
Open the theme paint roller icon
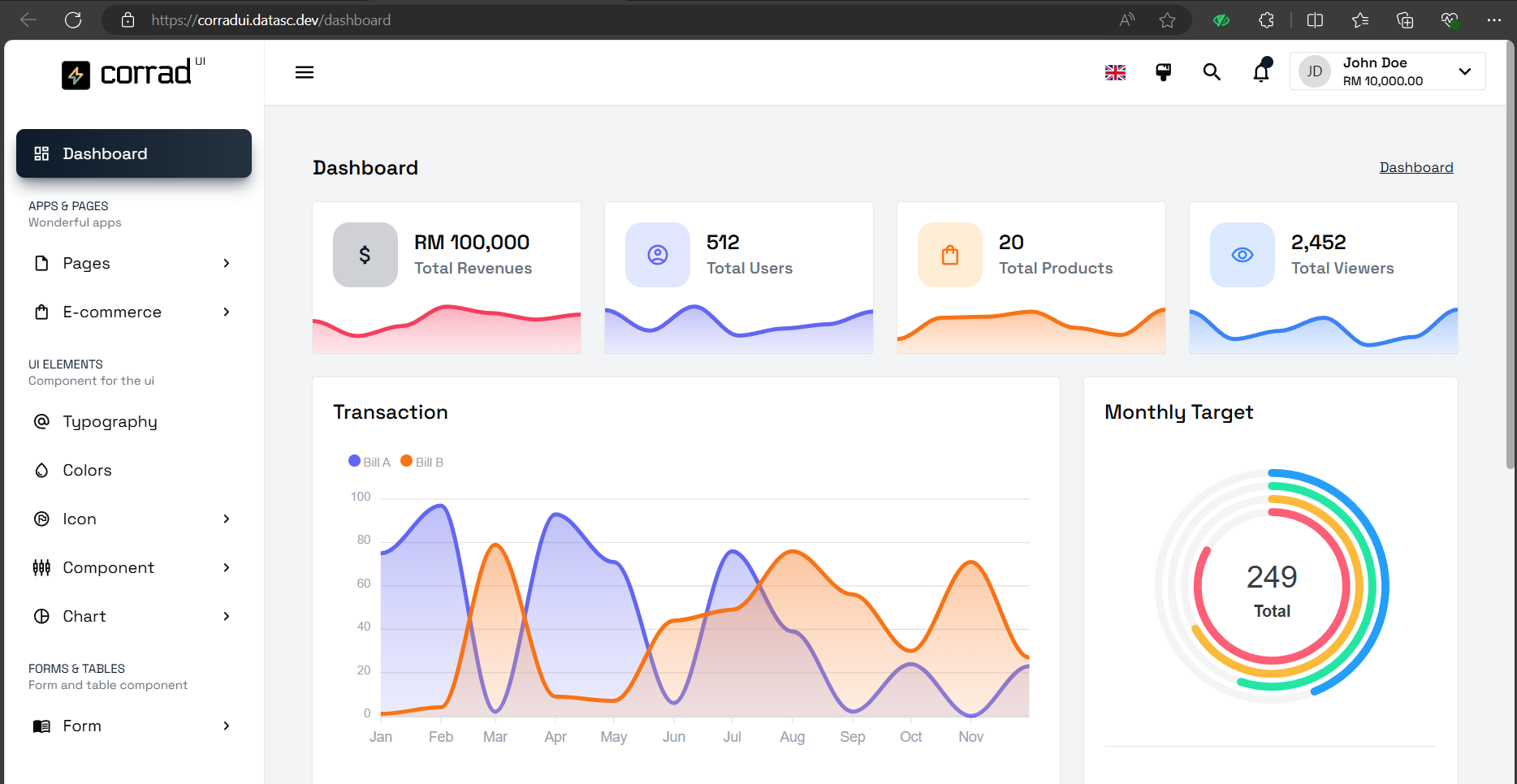click(1163, 72)
